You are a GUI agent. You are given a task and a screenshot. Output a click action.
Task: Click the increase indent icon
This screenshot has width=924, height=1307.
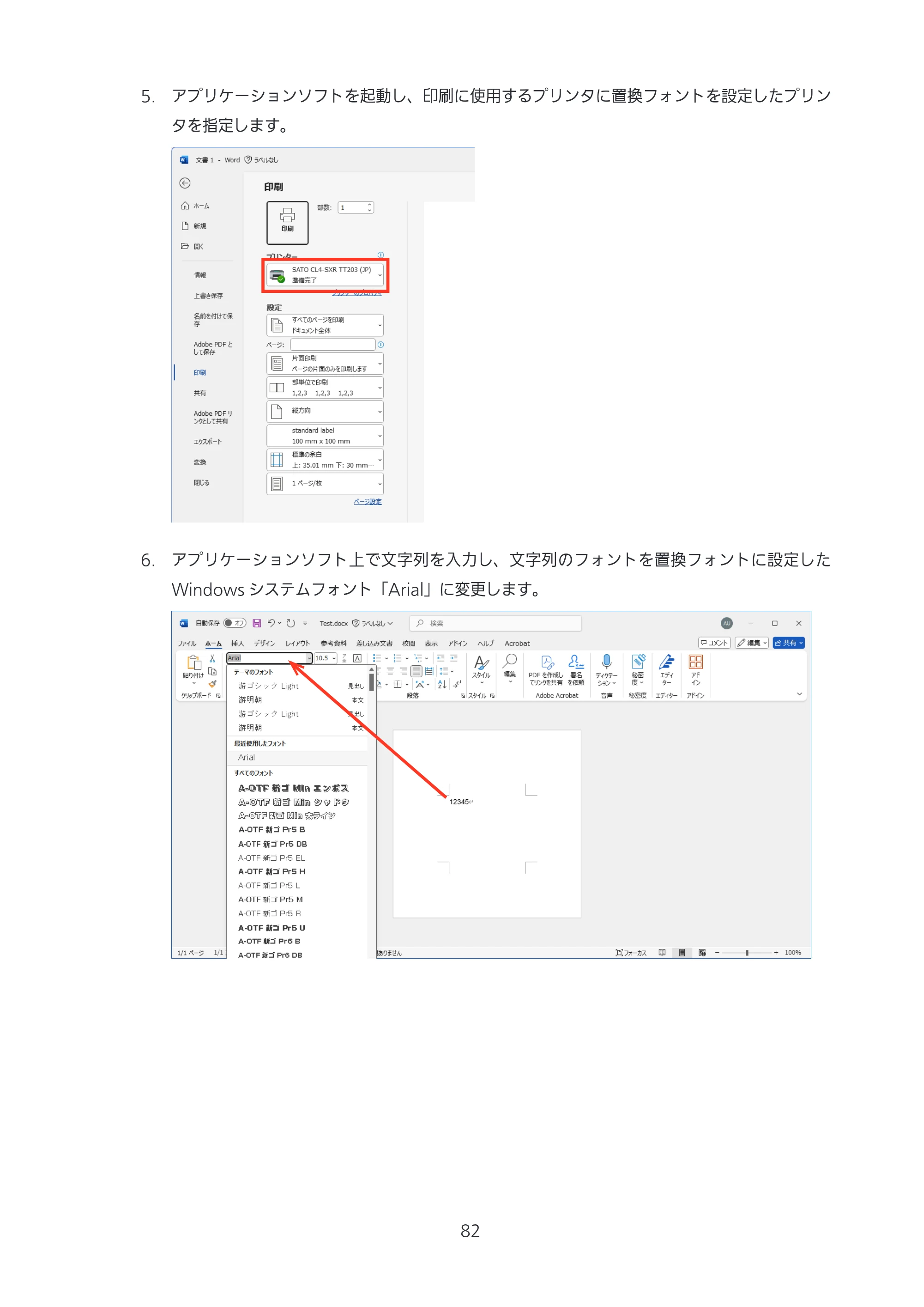(454, 658)
